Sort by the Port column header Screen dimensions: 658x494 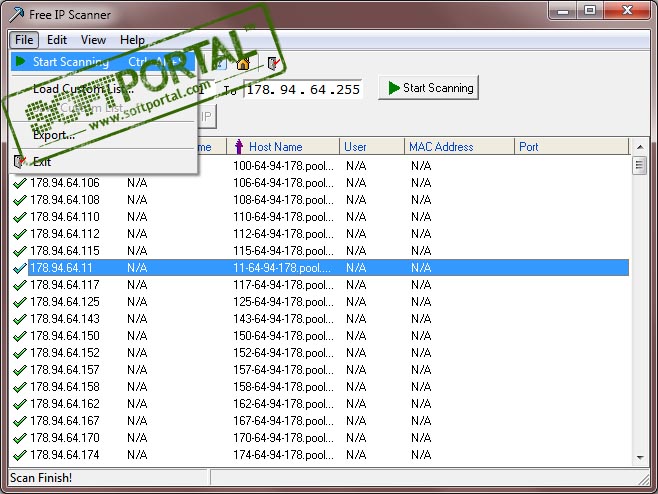pyautogui.click(x=572, y=146)
